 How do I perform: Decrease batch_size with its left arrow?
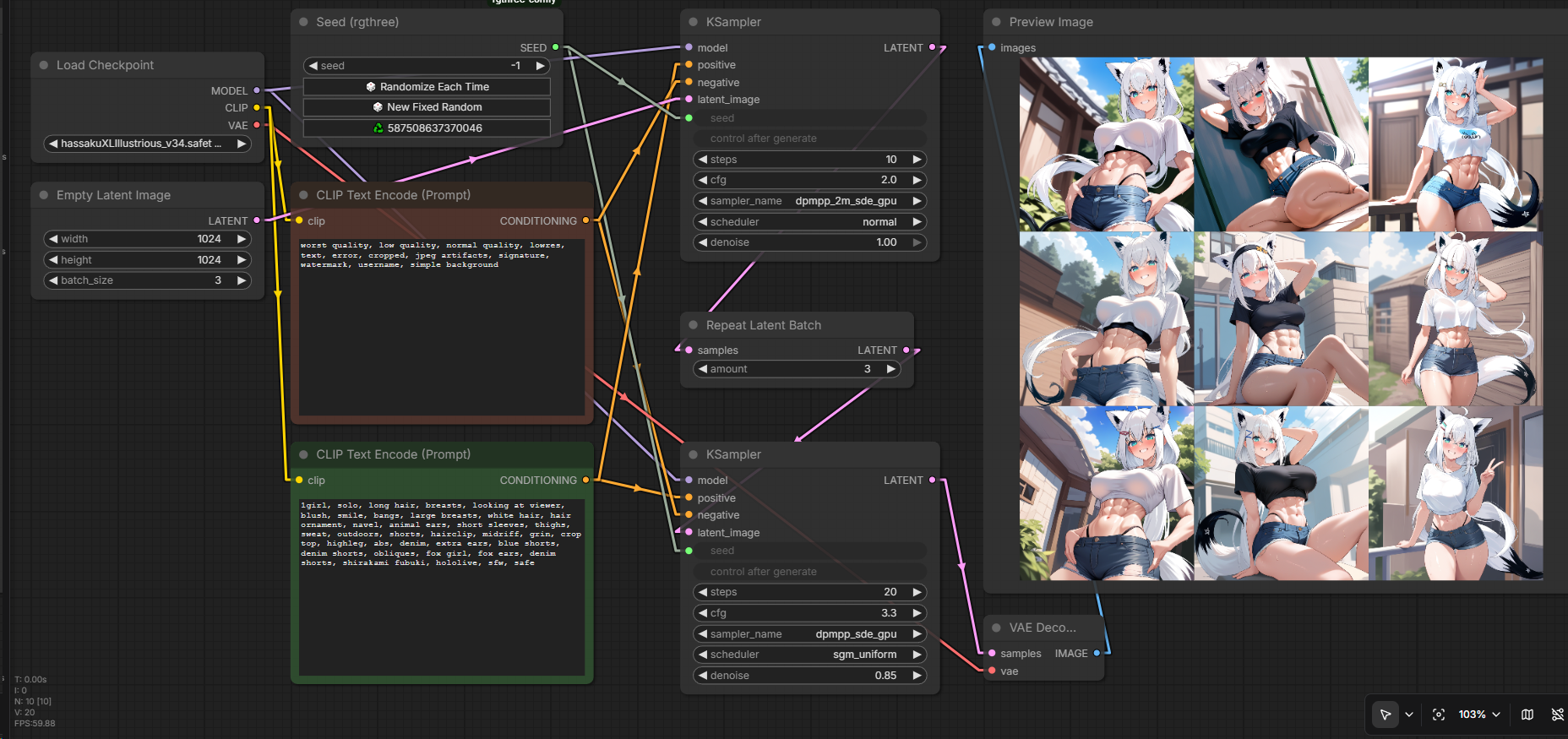point(53,280)
